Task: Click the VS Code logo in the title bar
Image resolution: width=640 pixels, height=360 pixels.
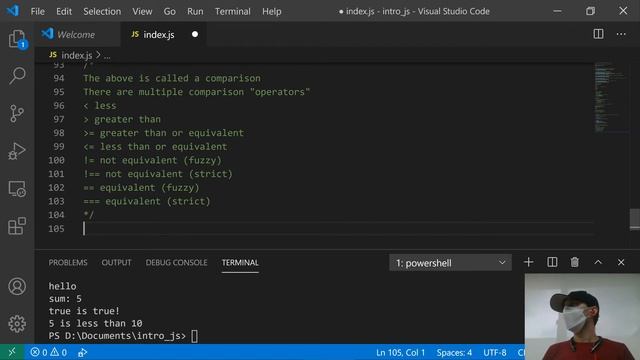Action: [13, 11]
